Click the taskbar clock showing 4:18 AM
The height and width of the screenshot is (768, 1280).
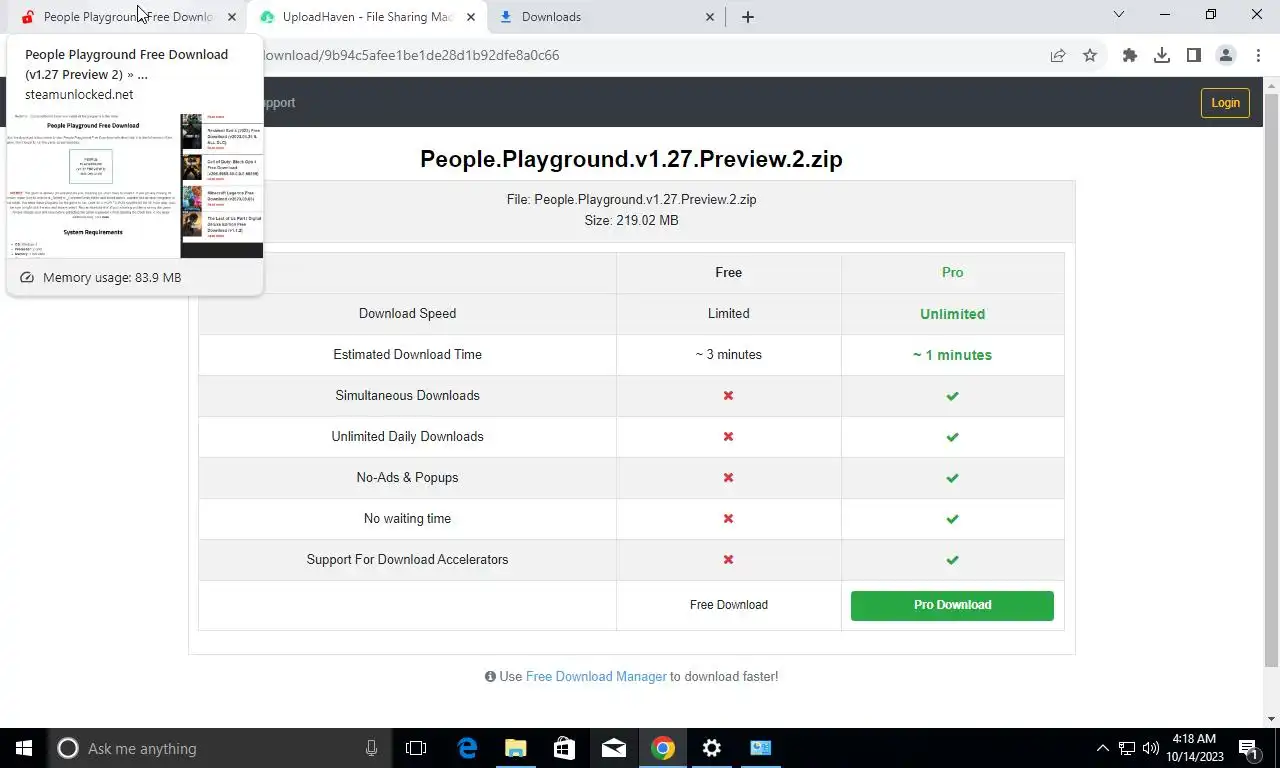click(x=1193, y=748)
